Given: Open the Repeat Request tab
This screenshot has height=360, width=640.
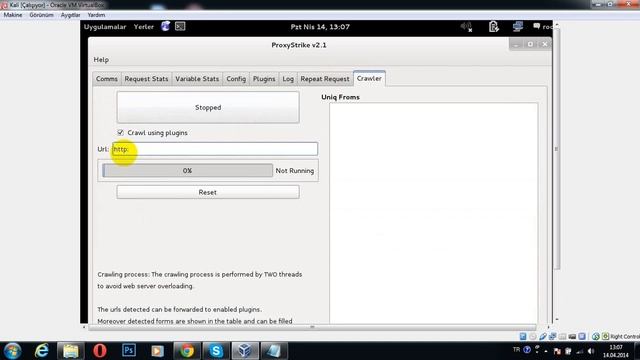Looking at the screenshot, I should tap(325, 79).
